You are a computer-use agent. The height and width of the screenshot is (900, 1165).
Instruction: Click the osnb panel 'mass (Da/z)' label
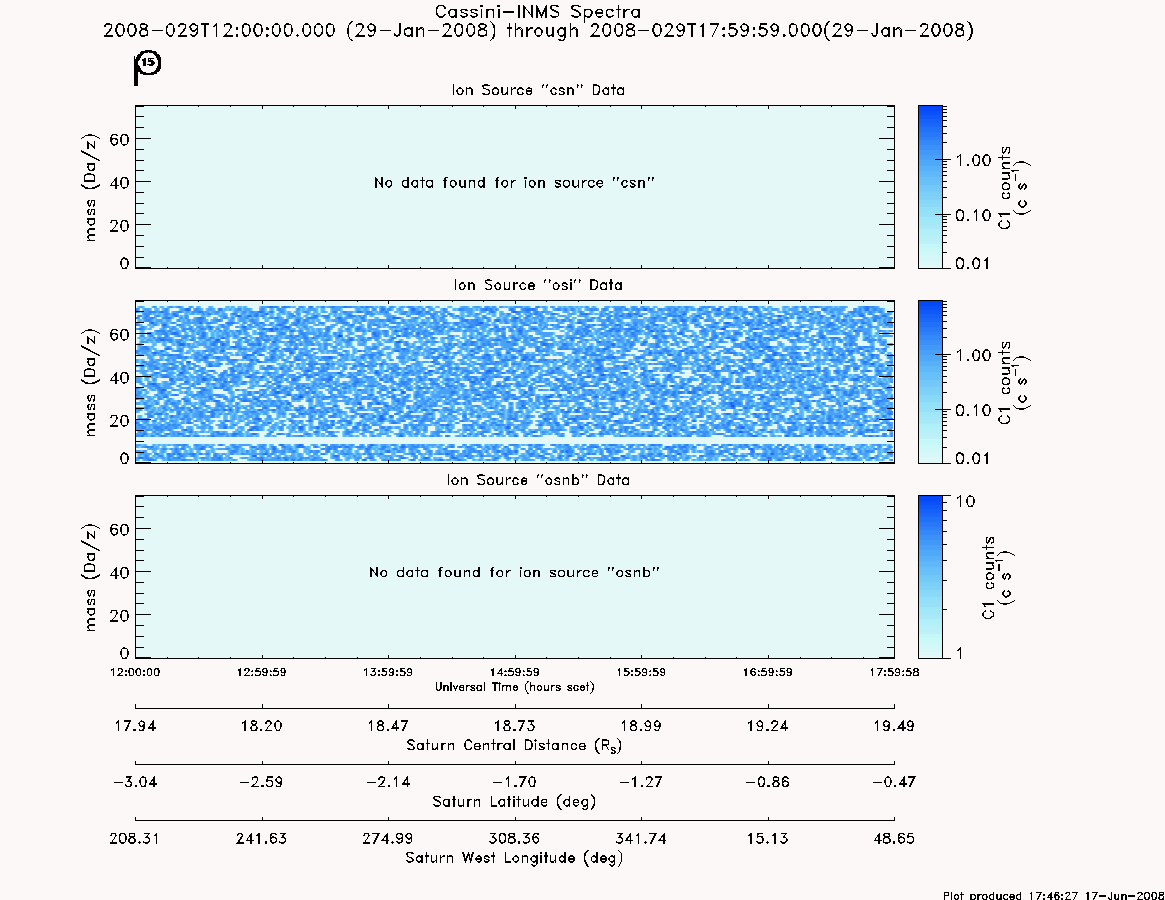[90, 577]
